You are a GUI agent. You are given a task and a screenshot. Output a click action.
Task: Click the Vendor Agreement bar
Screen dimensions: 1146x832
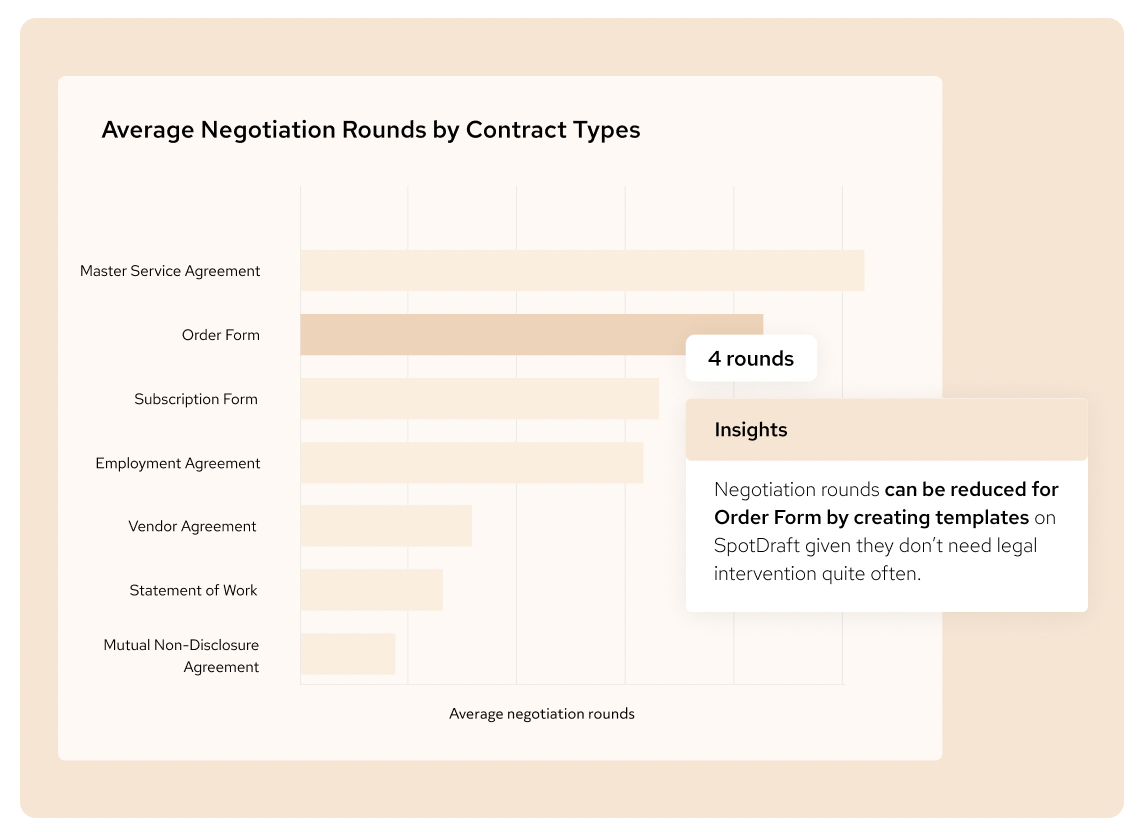pyautogui.click(x=386, y=526)
